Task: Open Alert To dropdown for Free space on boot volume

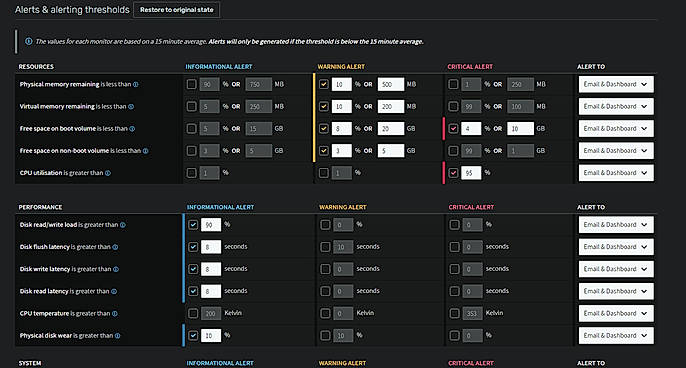Action: [x=616, y=129]
